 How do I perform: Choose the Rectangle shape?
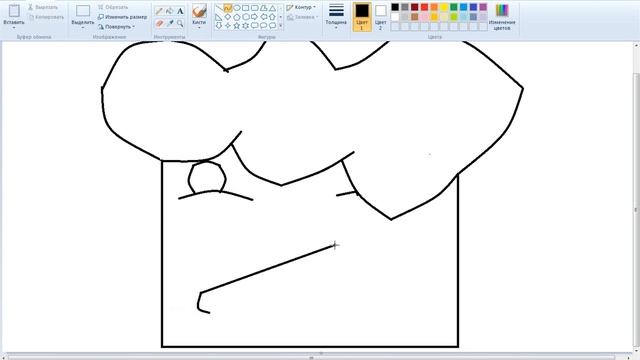pos(246,8)
